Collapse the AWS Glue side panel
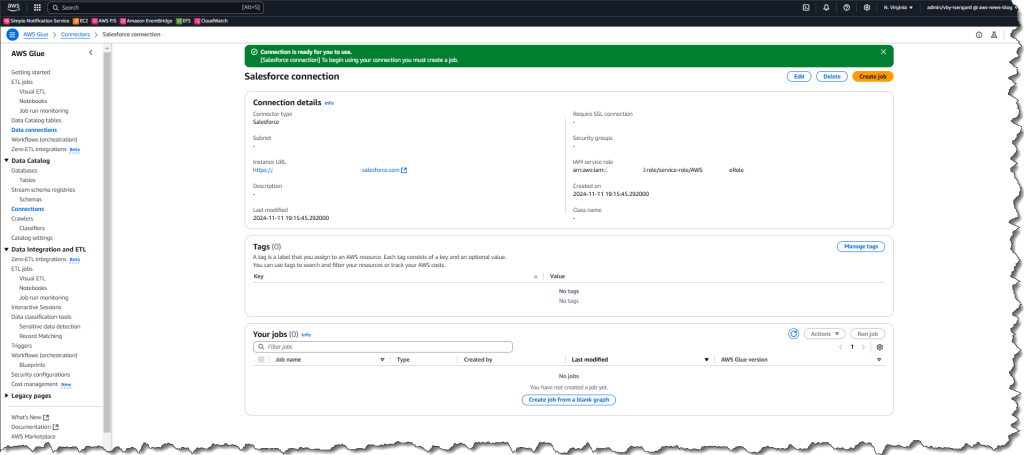 coord(91,53)
